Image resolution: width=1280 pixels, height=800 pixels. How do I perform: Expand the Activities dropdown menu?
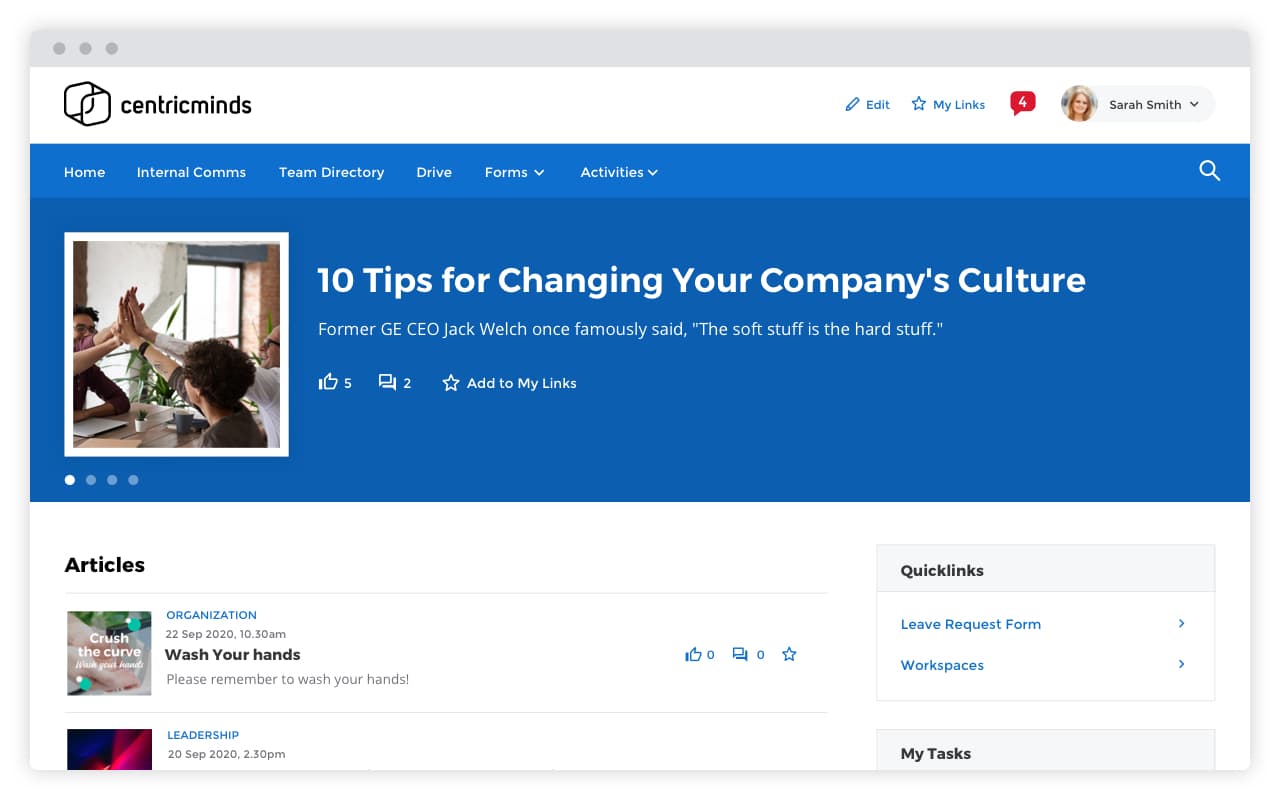[618, 172]
